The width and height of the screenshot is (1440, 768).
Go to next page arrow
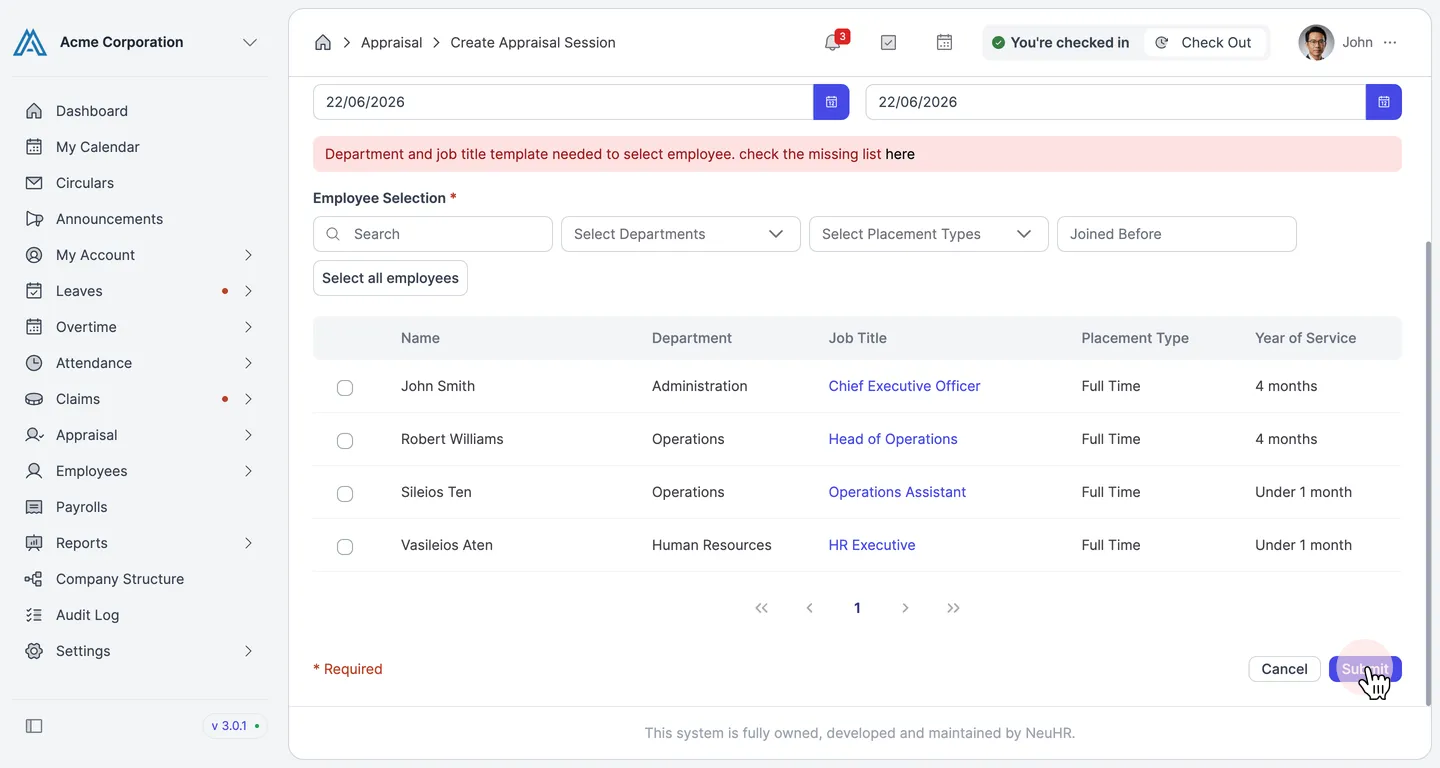905,608
